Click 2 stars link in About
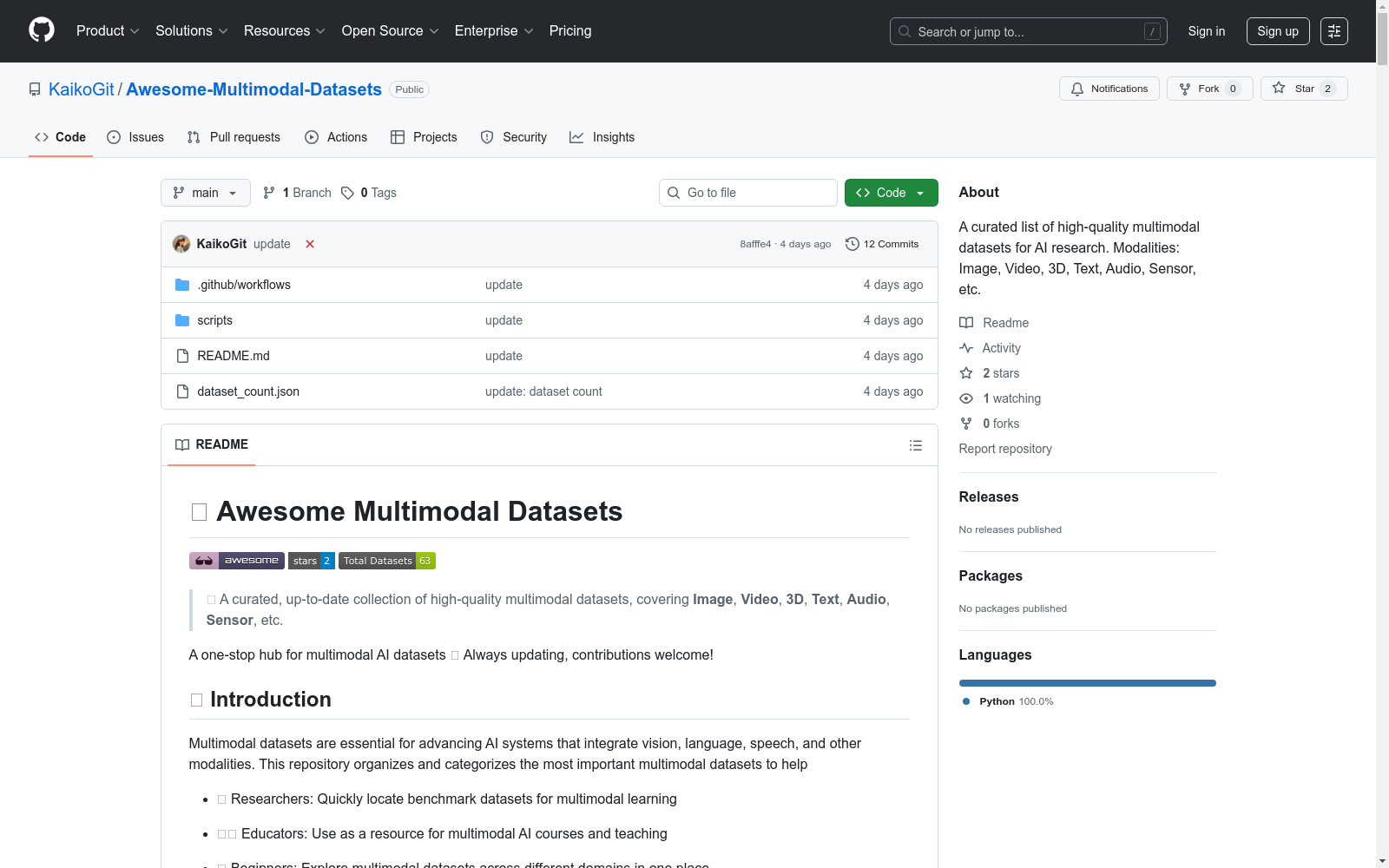This screenshot has width=1389, height=868. (990, 373)
